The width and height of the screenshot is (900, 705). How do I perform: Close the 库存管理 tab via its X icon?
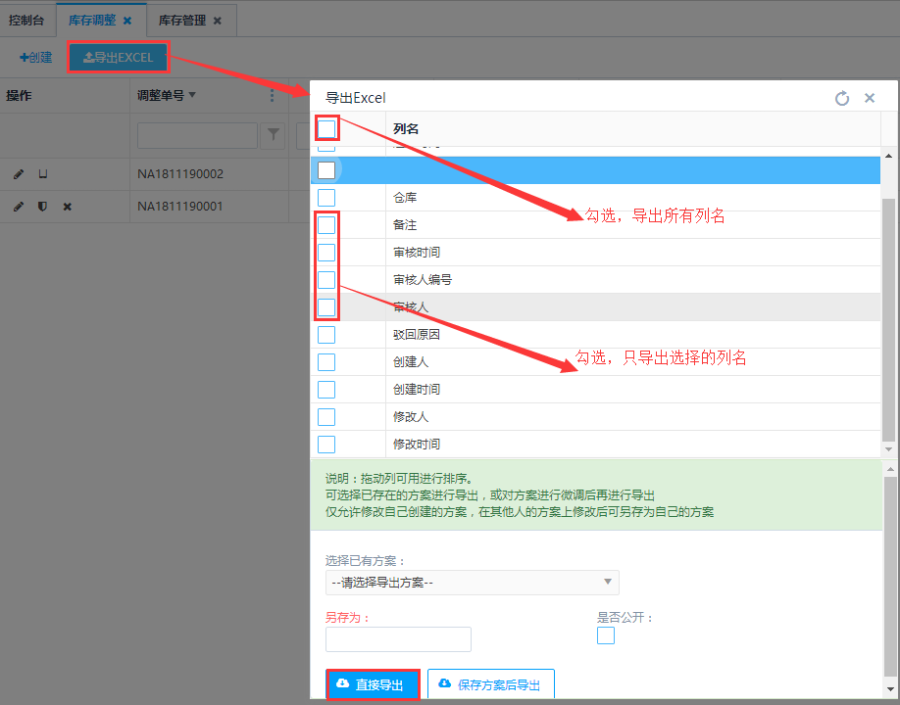point(217,20)
